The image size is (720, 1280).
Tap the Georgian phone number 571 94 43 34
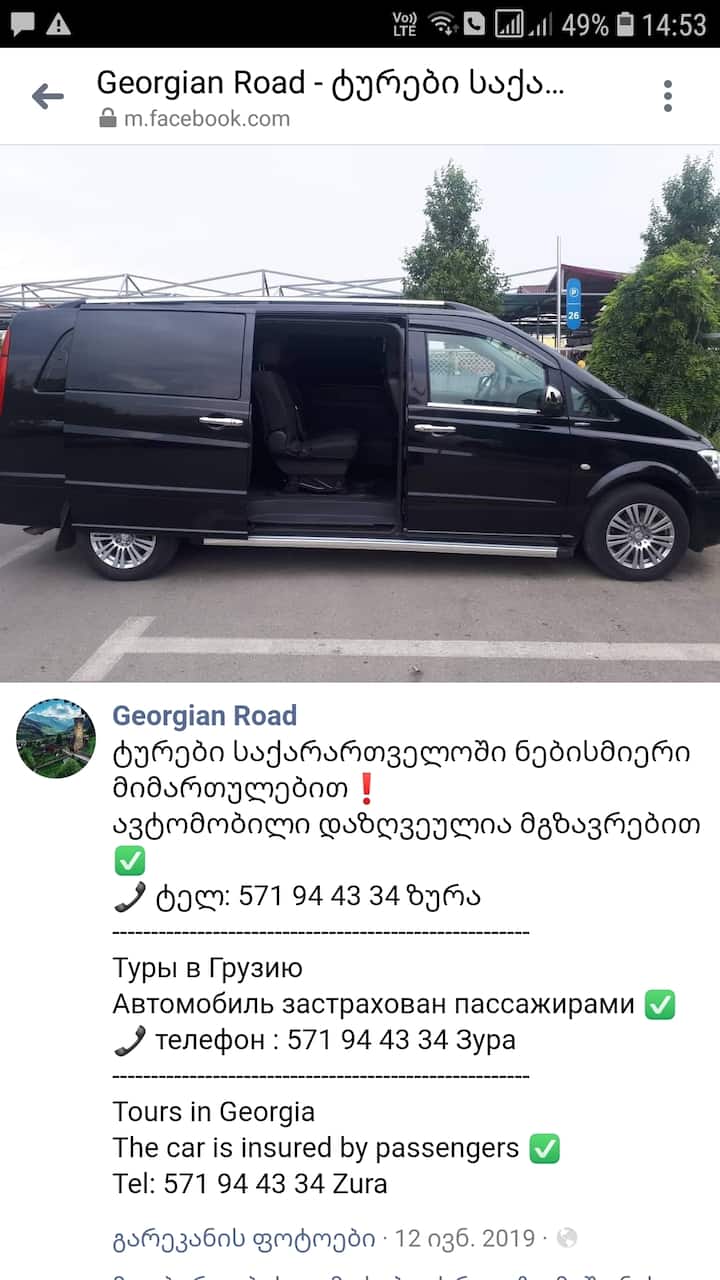pyautogui.click(x=320, y=896)
